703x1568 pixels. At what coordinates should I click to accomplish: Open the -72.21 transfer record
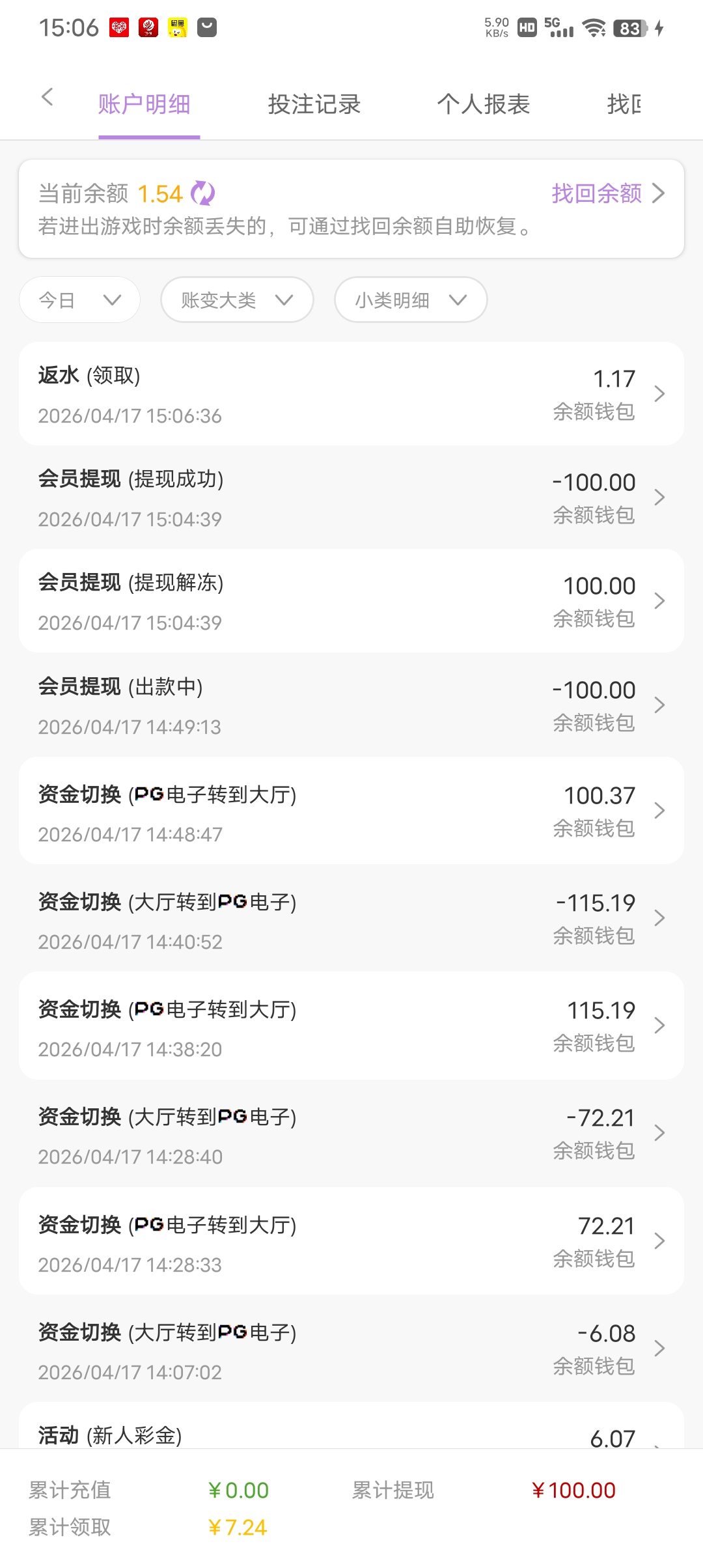coord(351,1133)
